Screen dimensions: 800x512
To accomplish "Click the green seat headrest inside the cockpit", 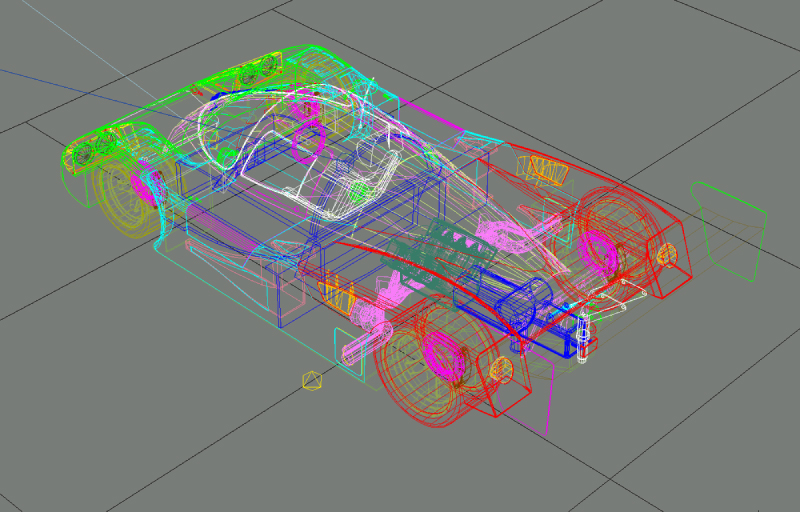I will [358, 191].
